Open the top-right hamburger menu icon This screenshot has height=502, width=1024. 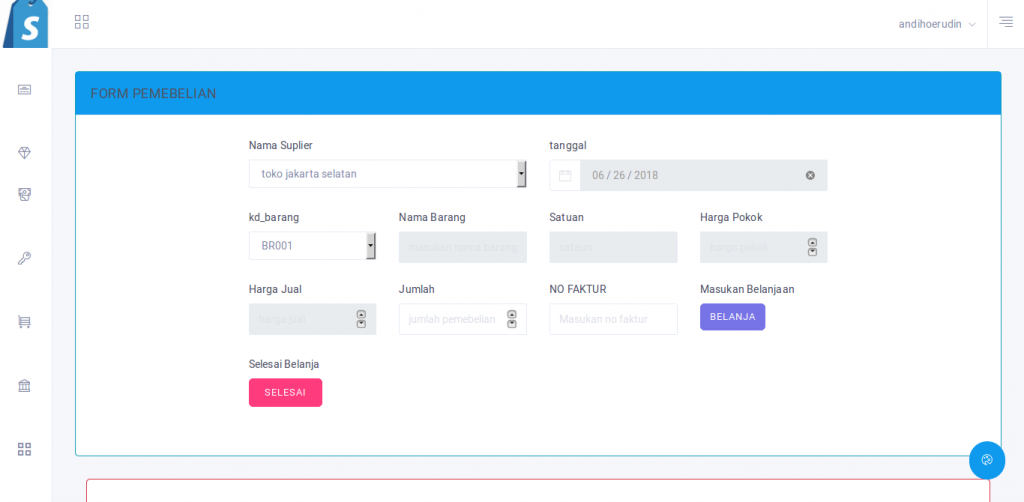tap(1006, 22)
